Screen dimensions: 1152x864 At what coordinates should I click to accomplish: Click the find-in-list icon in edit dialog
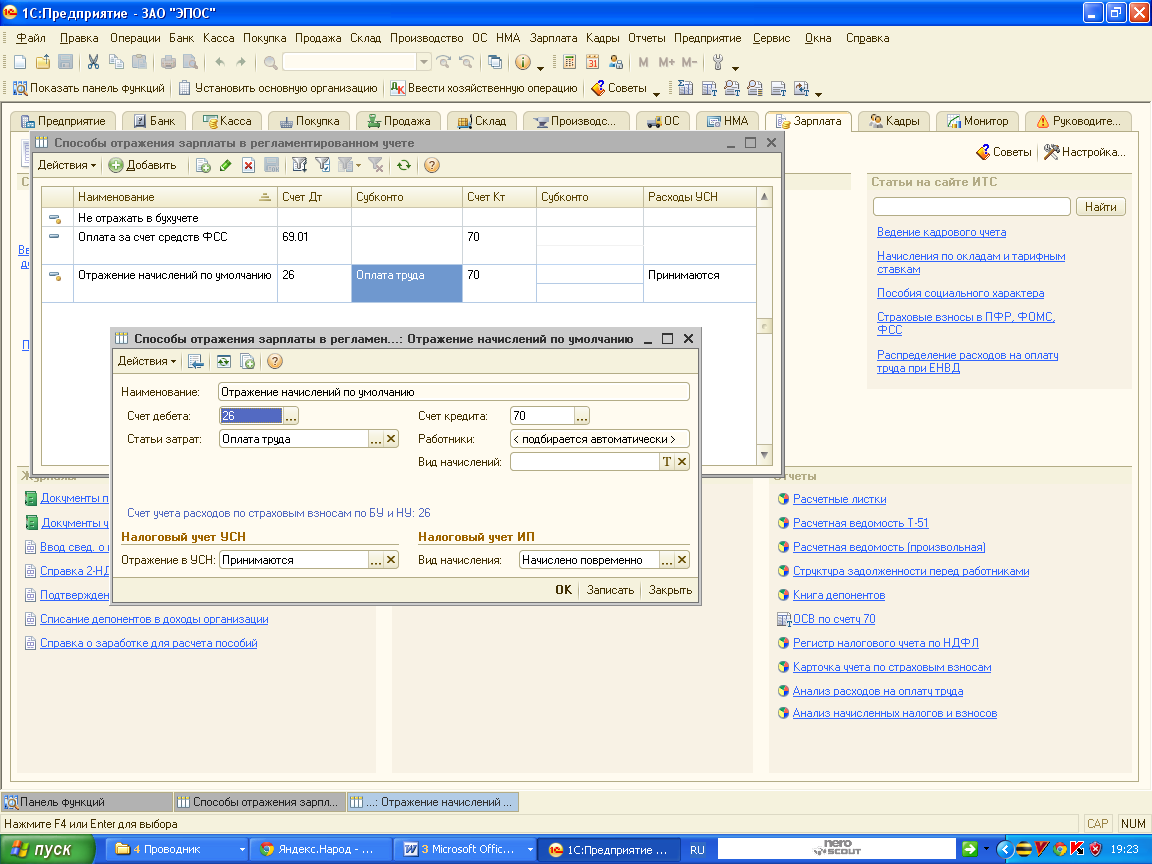[x=195, y=361]
